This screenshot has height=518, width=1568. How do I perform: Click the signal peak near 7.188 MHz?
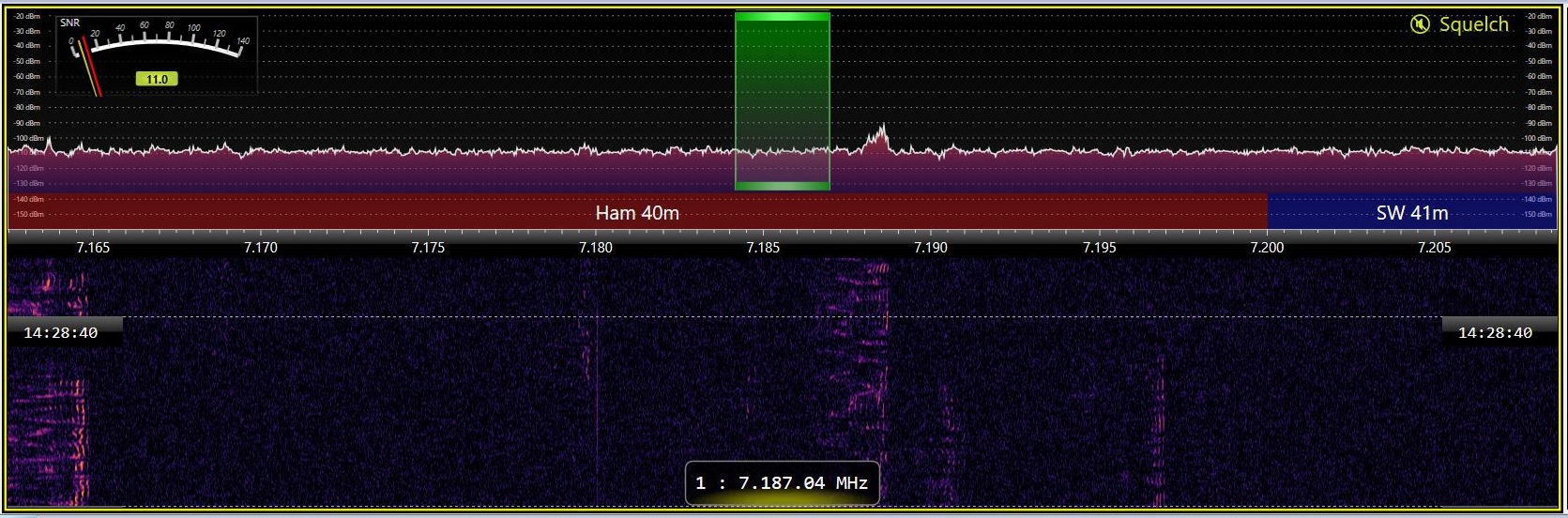(880, 131)
